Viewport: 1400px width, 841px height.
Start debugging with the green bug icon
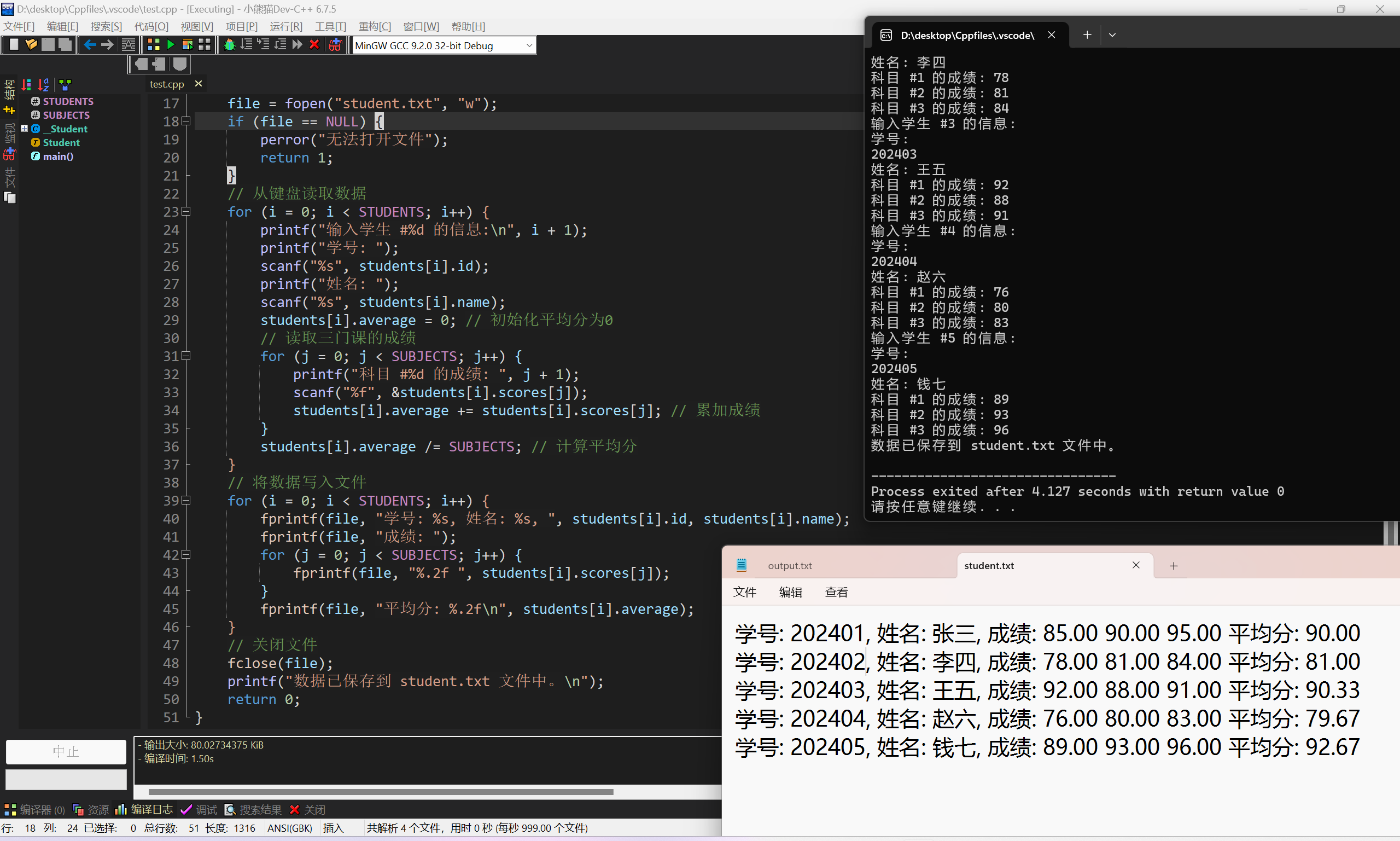[x=229, y=45]
